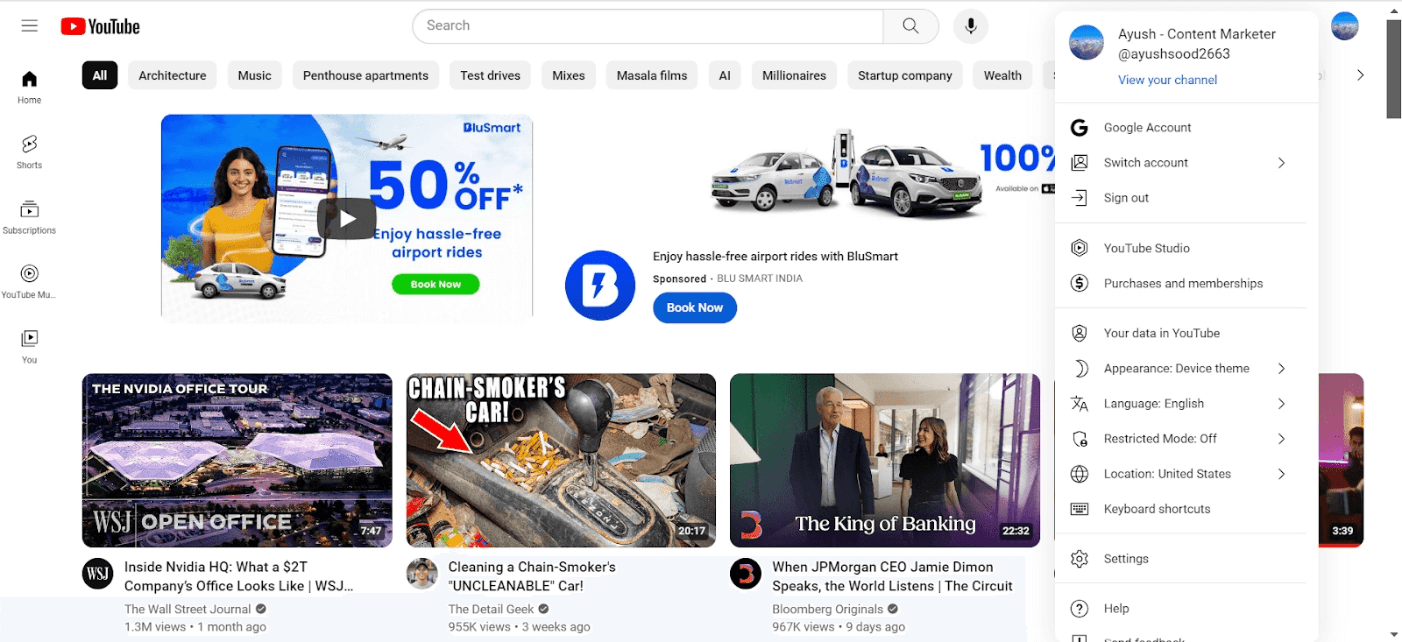Select the Masala films chip
This screenshot has height=642, width=1402.
(x=652, y=75)
